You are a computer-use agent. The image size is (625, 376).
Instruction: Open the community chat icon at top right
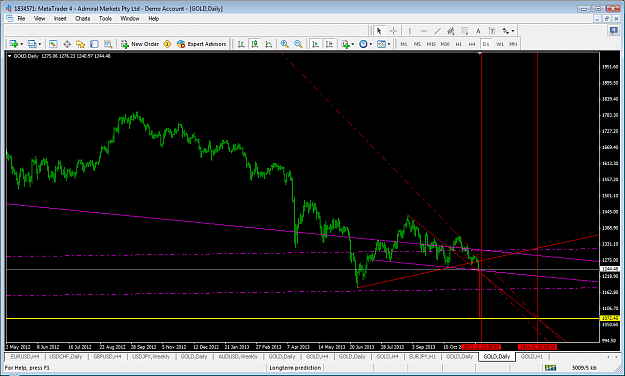(613, 30)
